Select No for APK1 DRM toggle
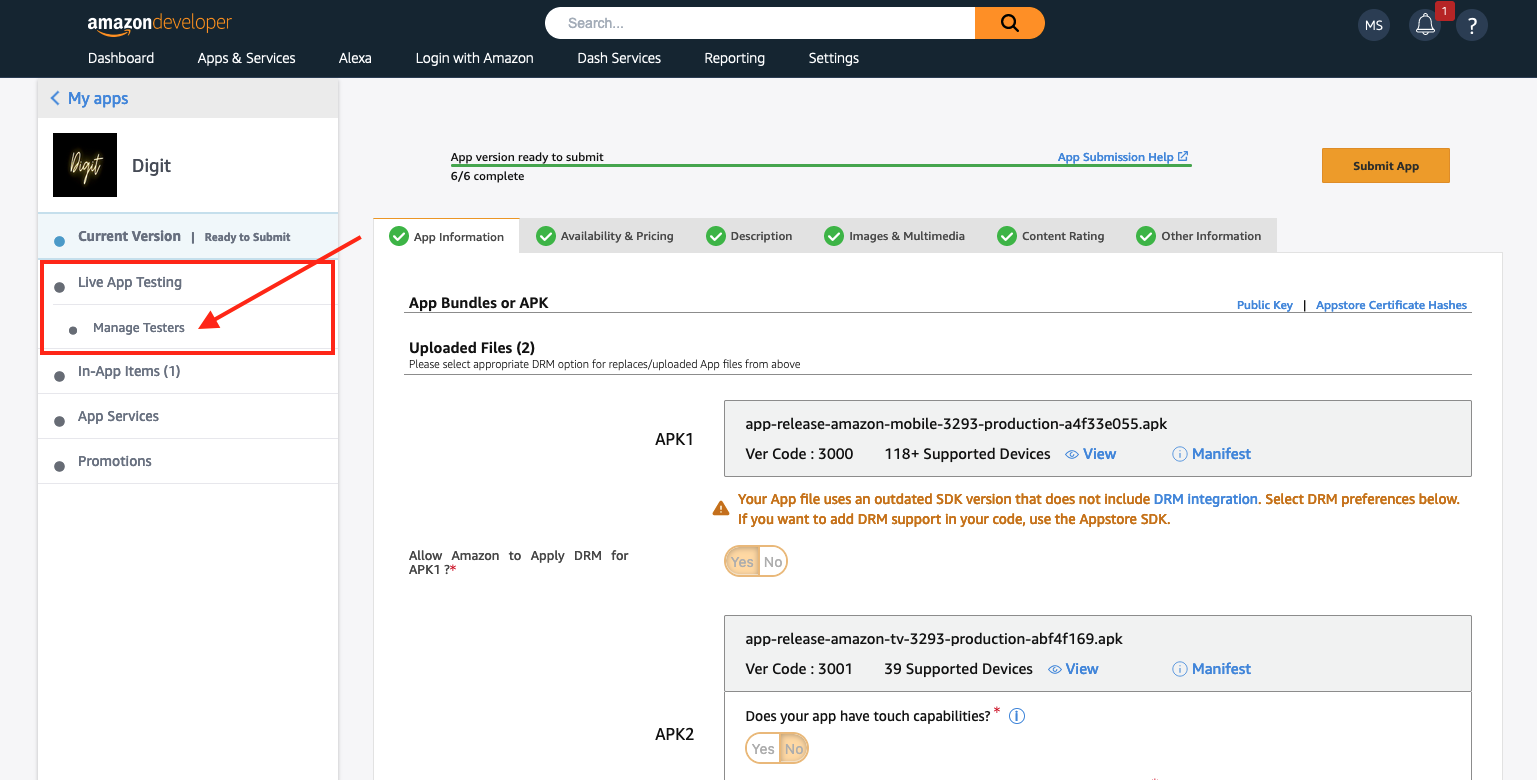Viewport: 1537px width, 780px height. [773, 562]
